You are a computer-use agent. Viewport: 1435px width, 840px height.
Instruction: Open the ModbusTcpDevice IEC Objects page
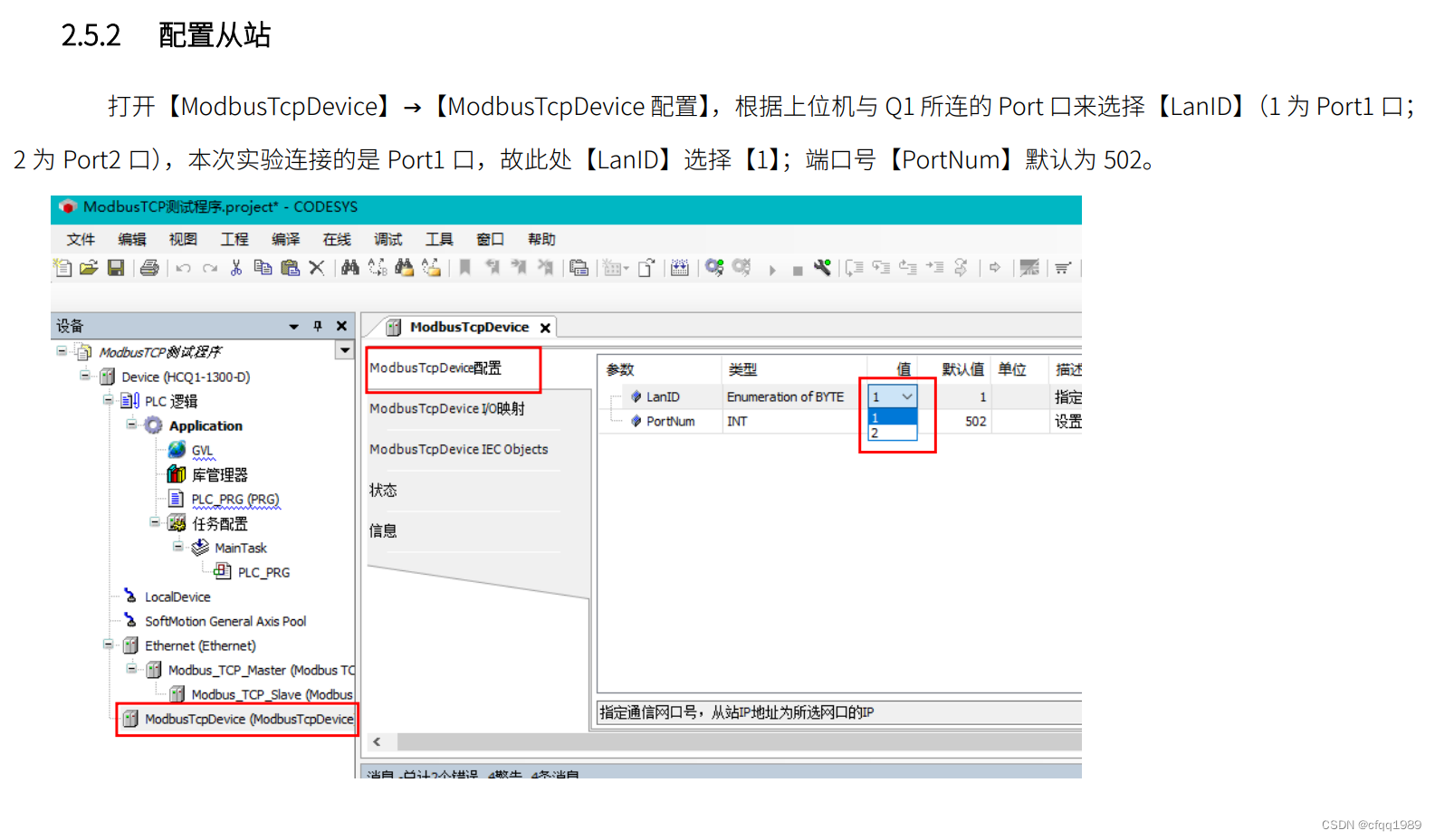[x=459, y=449]
